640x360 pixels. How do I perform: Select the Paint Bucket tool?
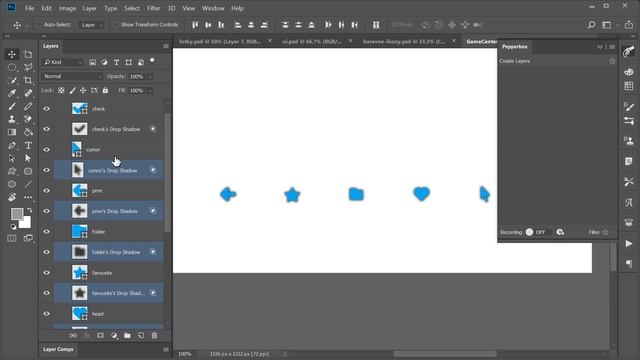pos(28,132)
